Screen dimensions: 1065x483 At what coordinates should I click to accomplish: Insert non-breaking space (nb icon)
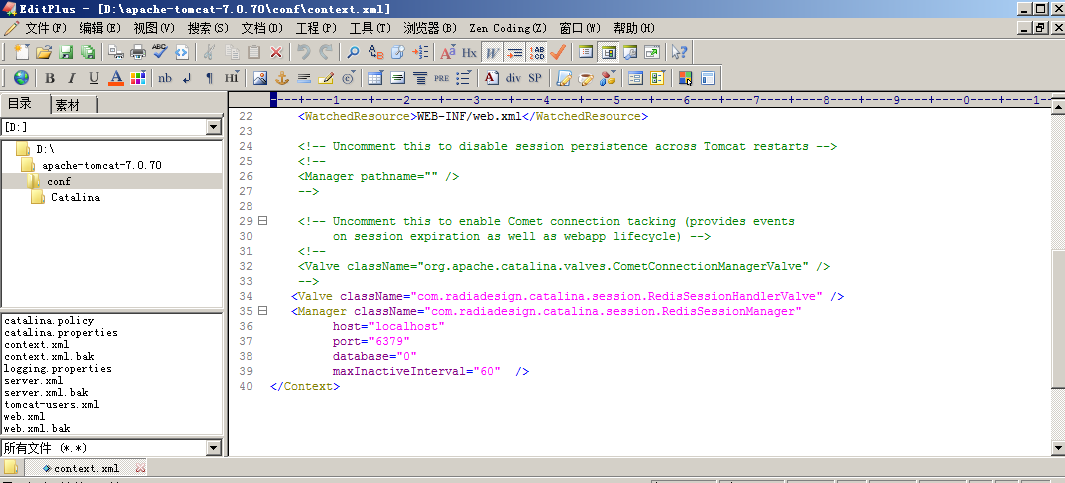165,77
